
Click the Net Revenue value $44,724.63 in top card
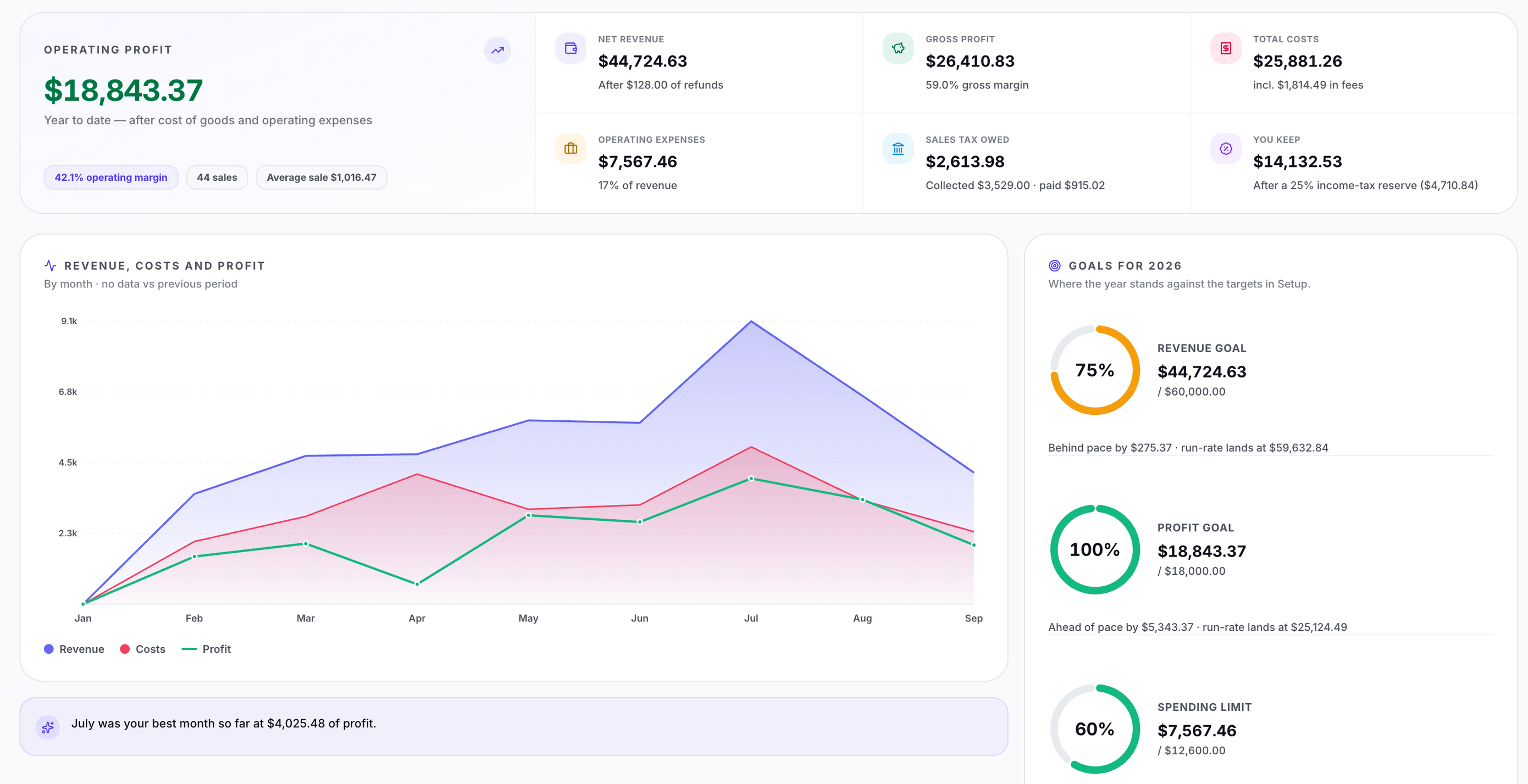point(643,61)
